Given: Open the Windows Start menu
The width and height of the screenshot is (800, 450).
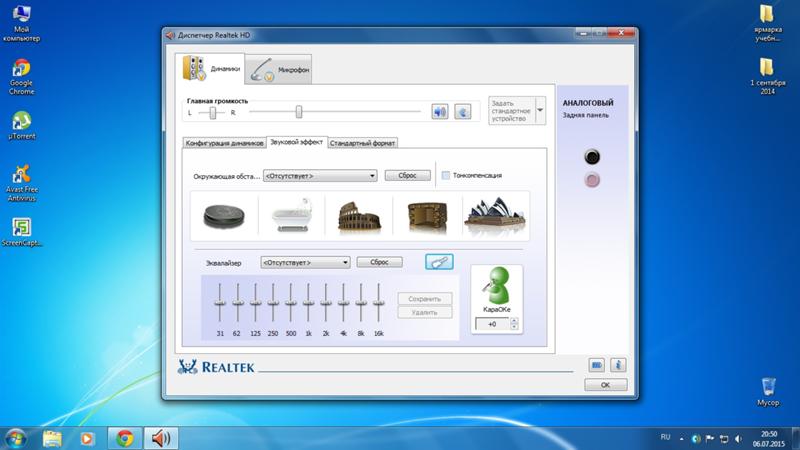Looking at the screenshot, I should coord(15,438).
